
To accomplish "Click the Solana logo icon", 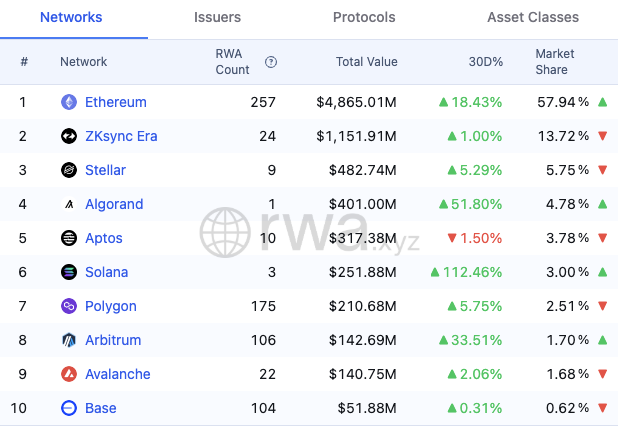I will pyautogui.click(x=69, y=272).
